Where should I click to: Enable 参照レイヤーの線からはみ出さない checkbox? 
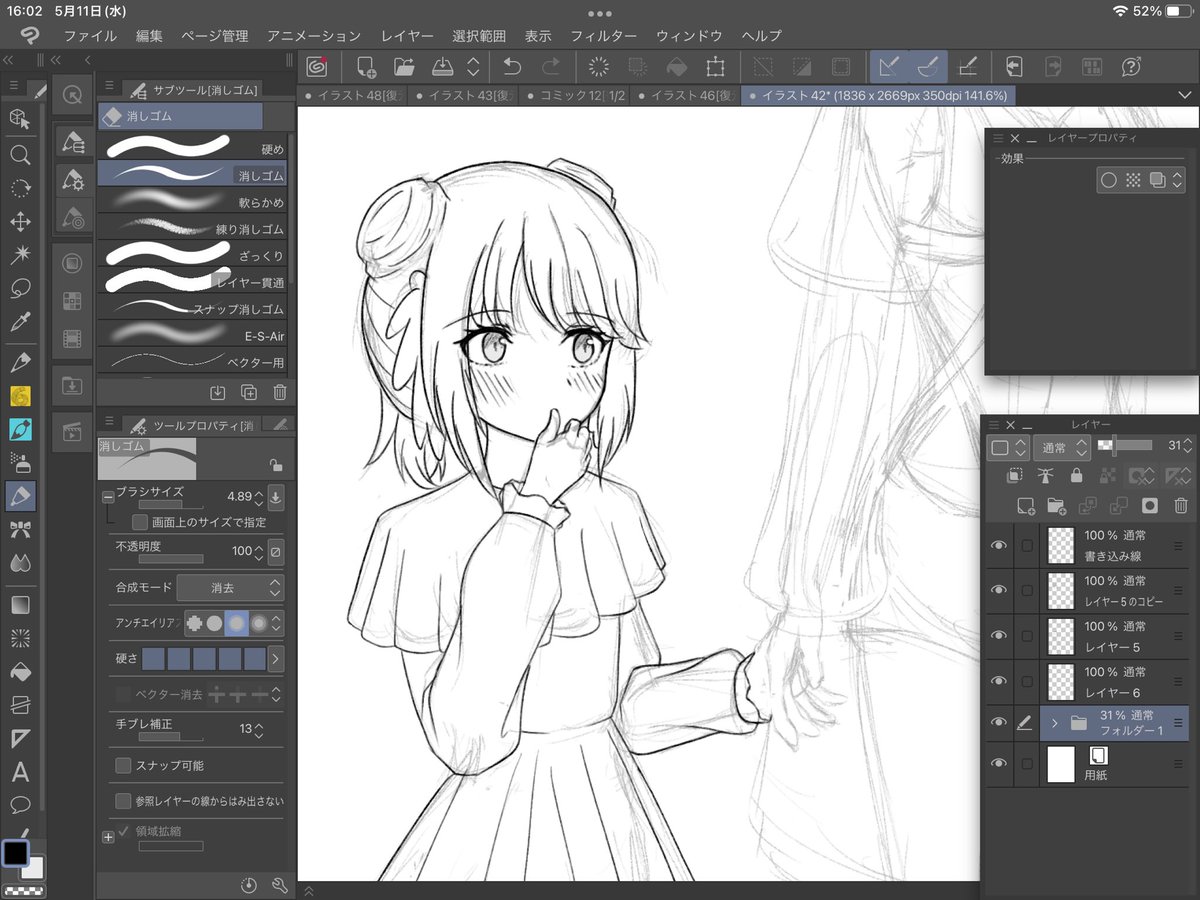coord(124,801)
